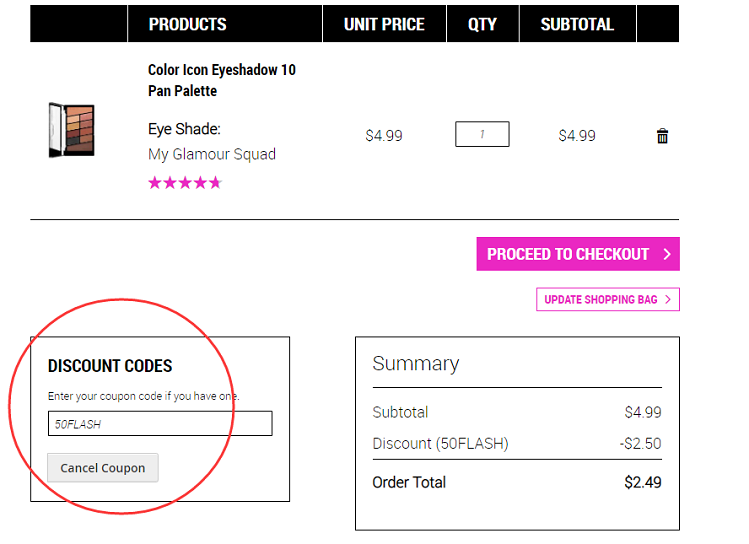
Task: Proceed to checkout
Action: 578,254
